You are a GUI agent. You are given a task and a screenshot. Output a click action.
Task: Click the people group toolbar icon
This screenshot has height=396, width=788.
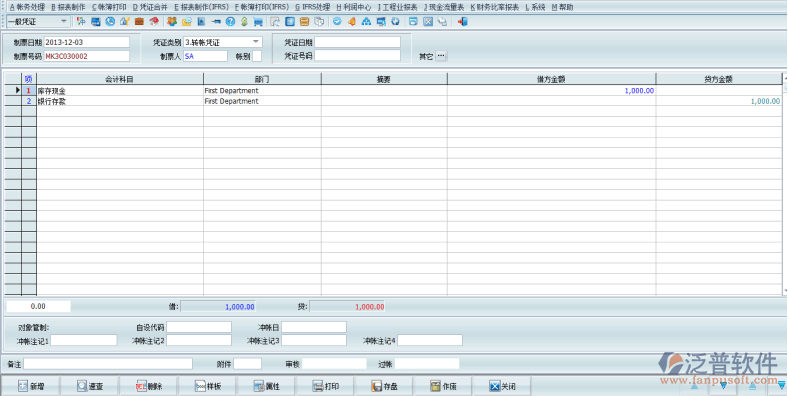pyautogui.click(x=172, y=22)
